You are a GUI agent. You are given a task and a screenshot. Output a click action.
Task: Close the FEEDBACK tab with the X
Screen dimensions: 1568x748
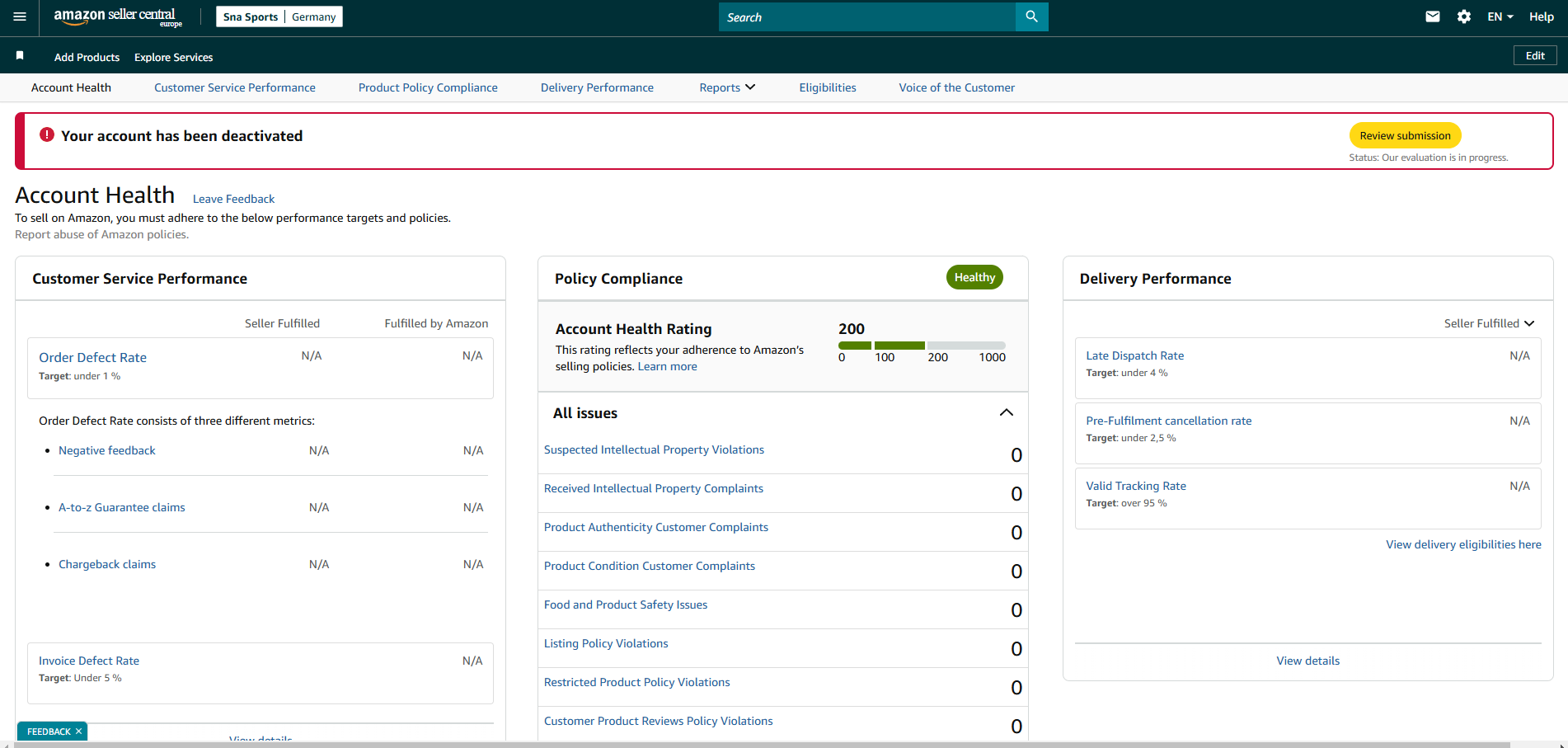79,732
